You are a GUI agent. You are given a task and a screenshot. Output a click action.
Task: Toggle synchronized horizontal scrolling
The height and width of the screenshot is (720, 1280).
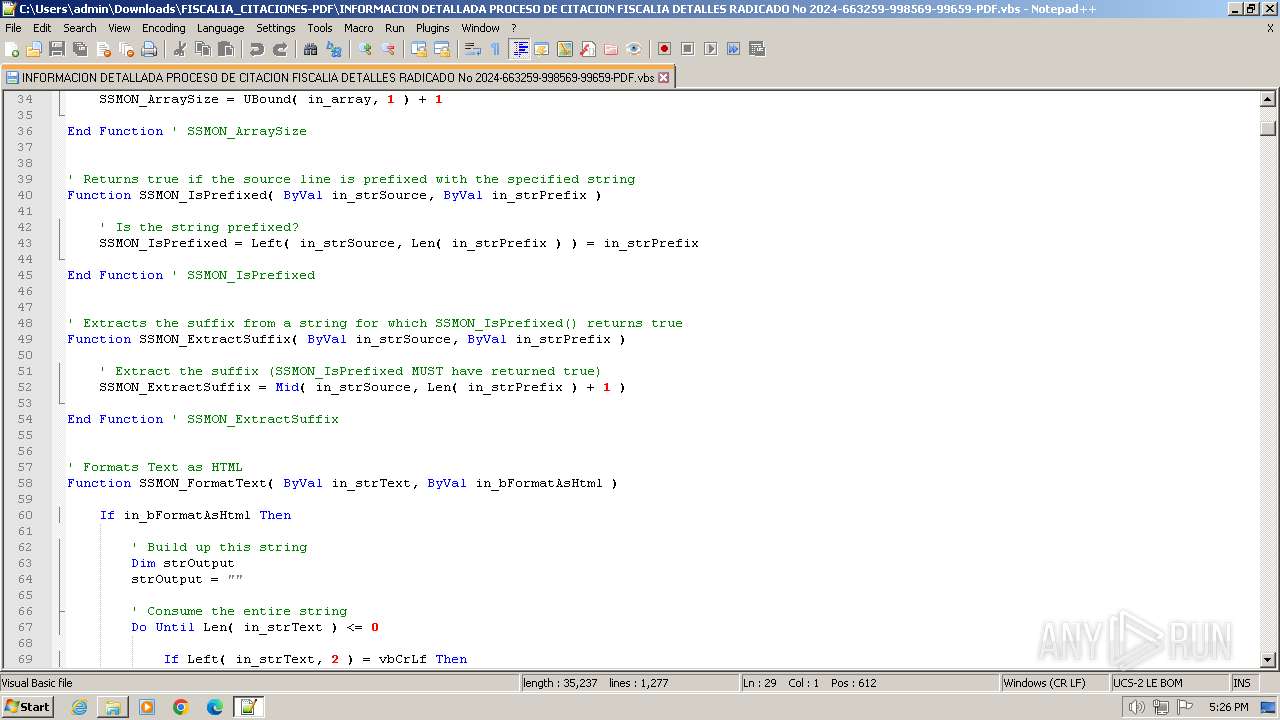442,49
